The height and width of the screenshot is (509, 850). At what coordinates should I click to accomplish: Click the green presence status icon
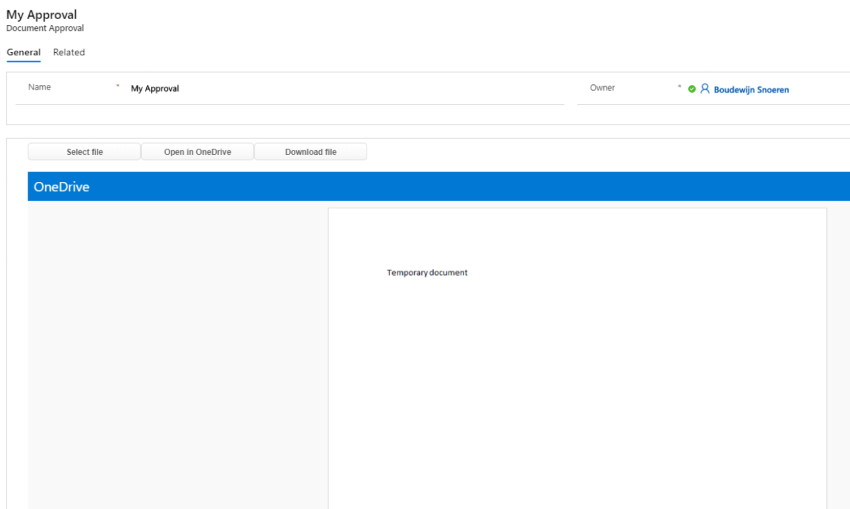click(692, 89)
